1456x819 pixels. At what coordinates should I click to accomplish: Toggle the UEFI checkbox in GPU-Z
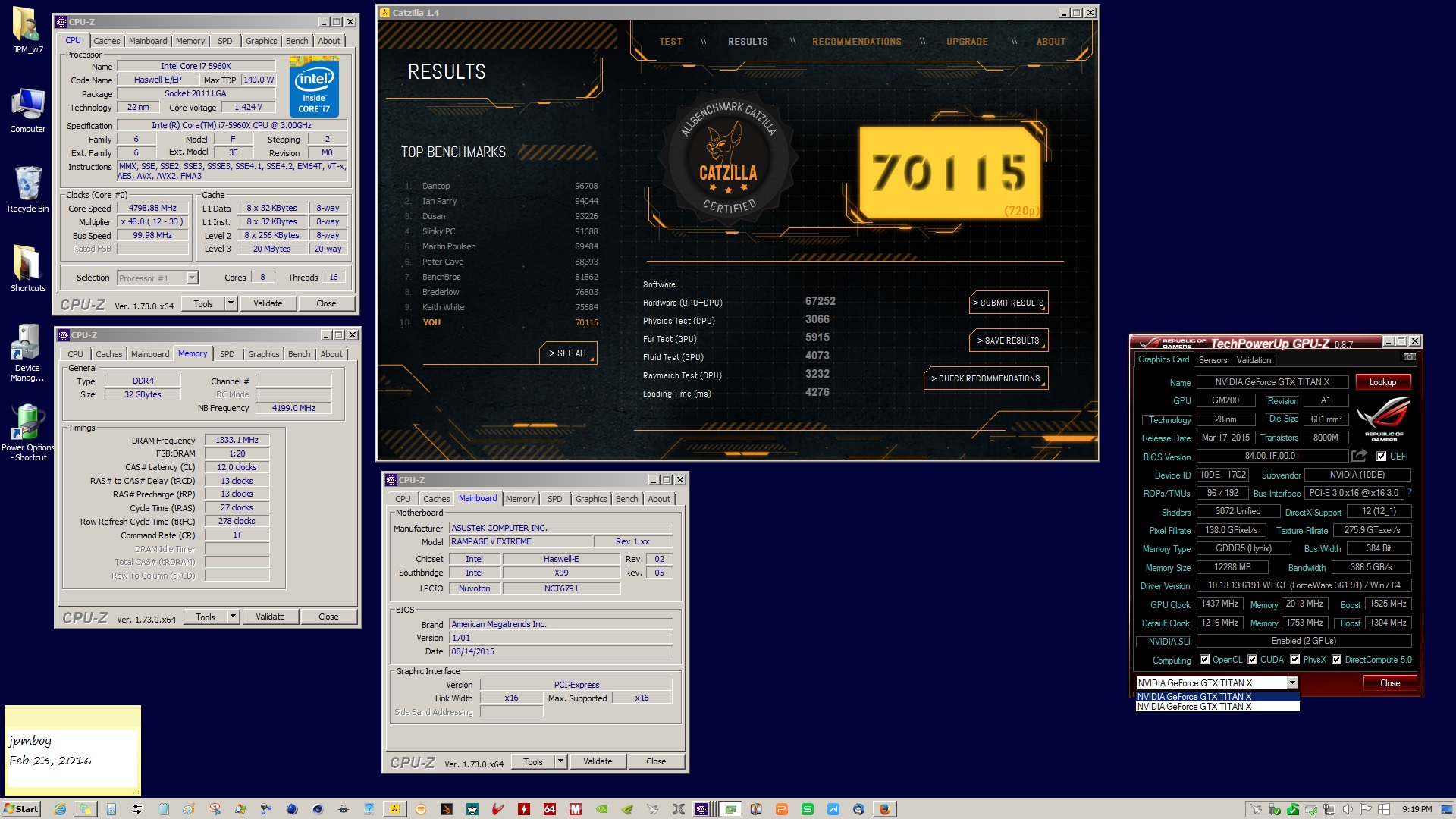[x=1381, y=457]
